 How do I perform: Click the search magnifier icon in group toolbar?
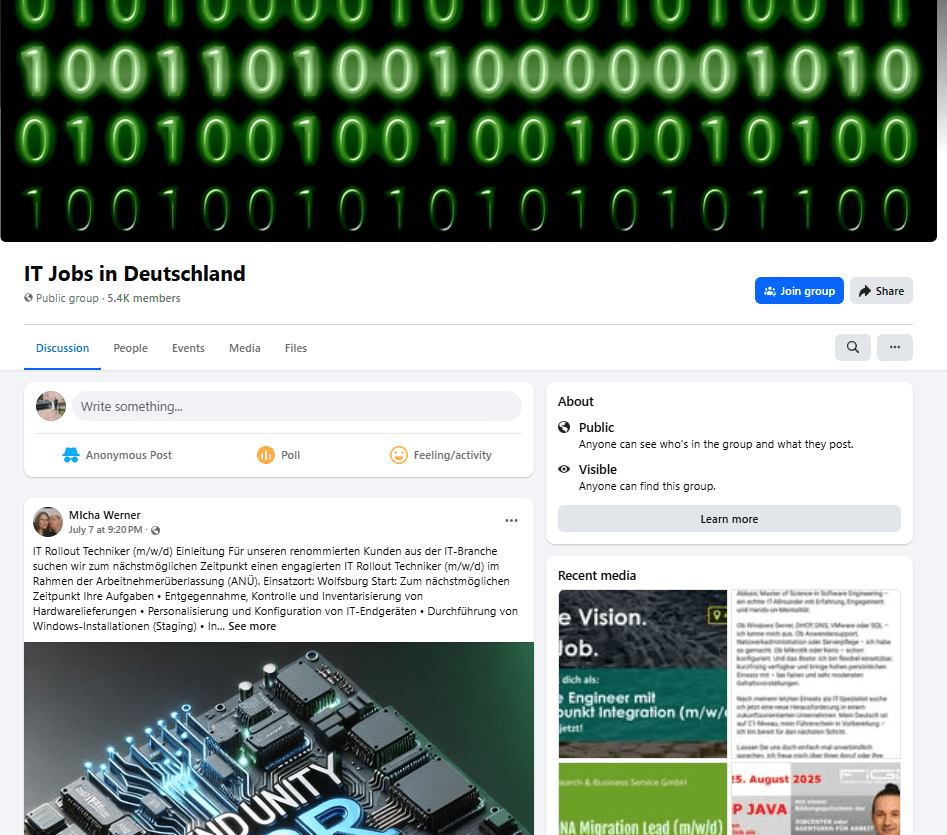pyautogui.click(x=852, y=347)
